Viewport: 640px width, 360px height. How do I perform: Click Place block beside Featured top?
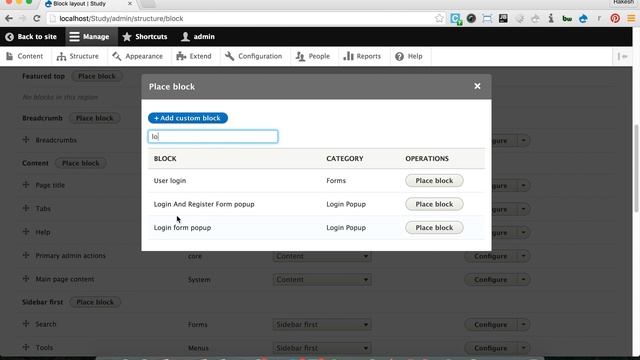[97, 76]
